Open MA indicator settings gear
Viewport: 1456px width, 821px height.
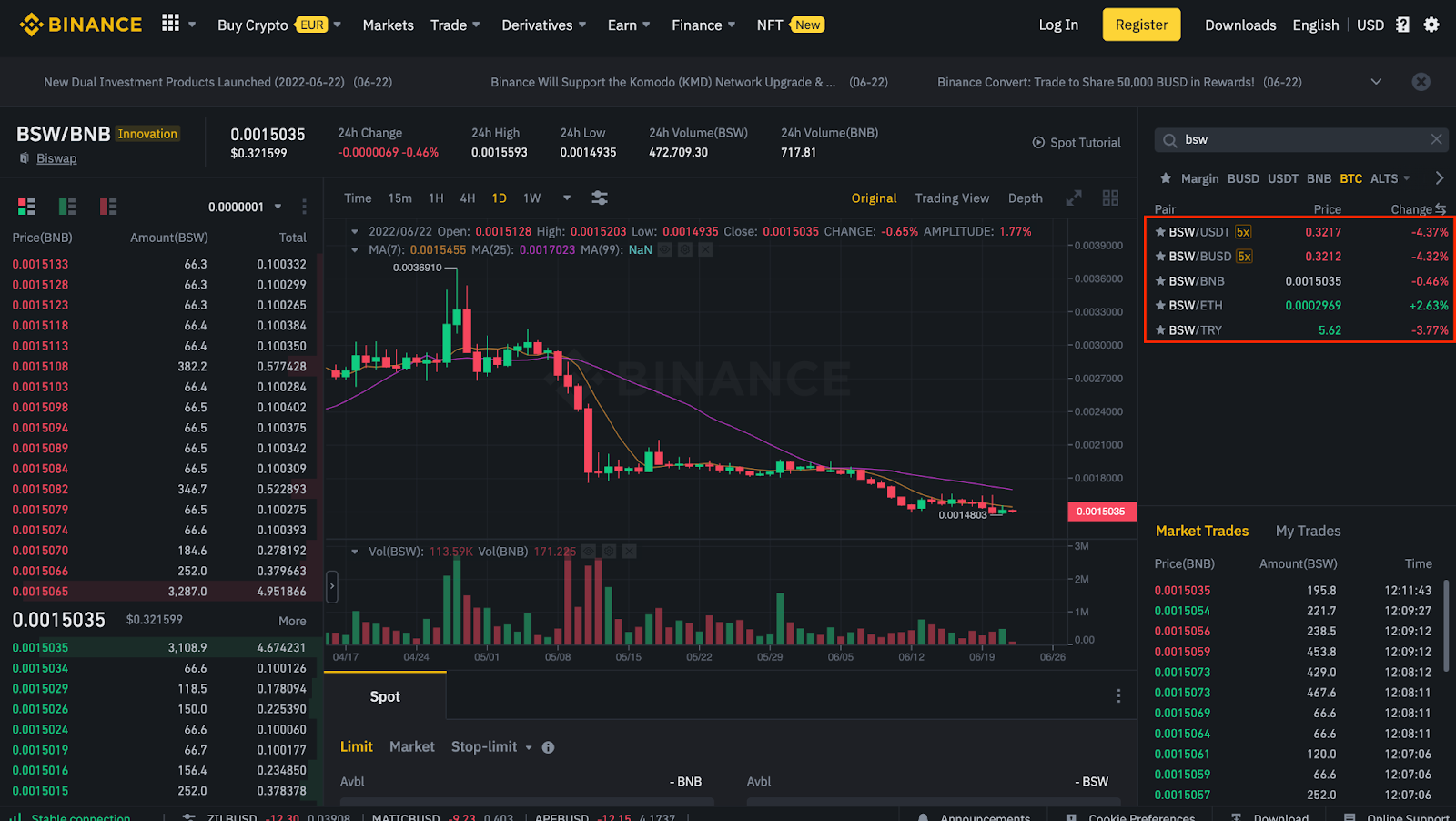(x=685, y=249)
